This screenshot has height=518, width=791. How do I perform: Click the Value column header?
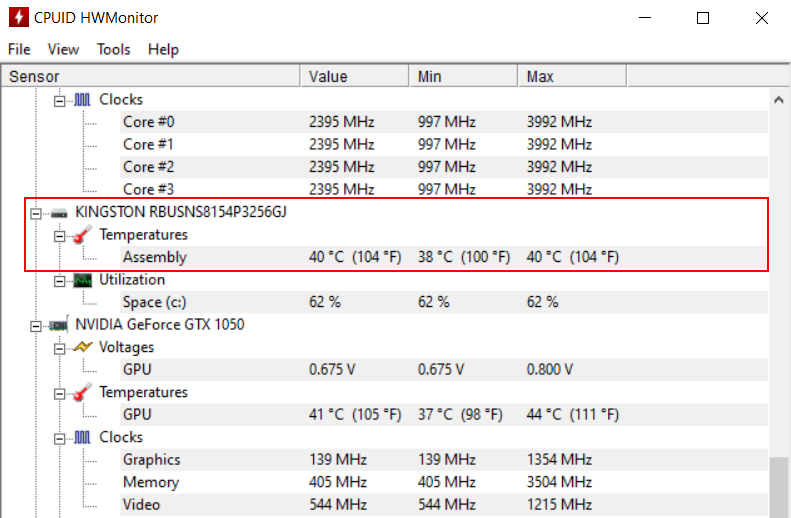click(x=355, y=76)
